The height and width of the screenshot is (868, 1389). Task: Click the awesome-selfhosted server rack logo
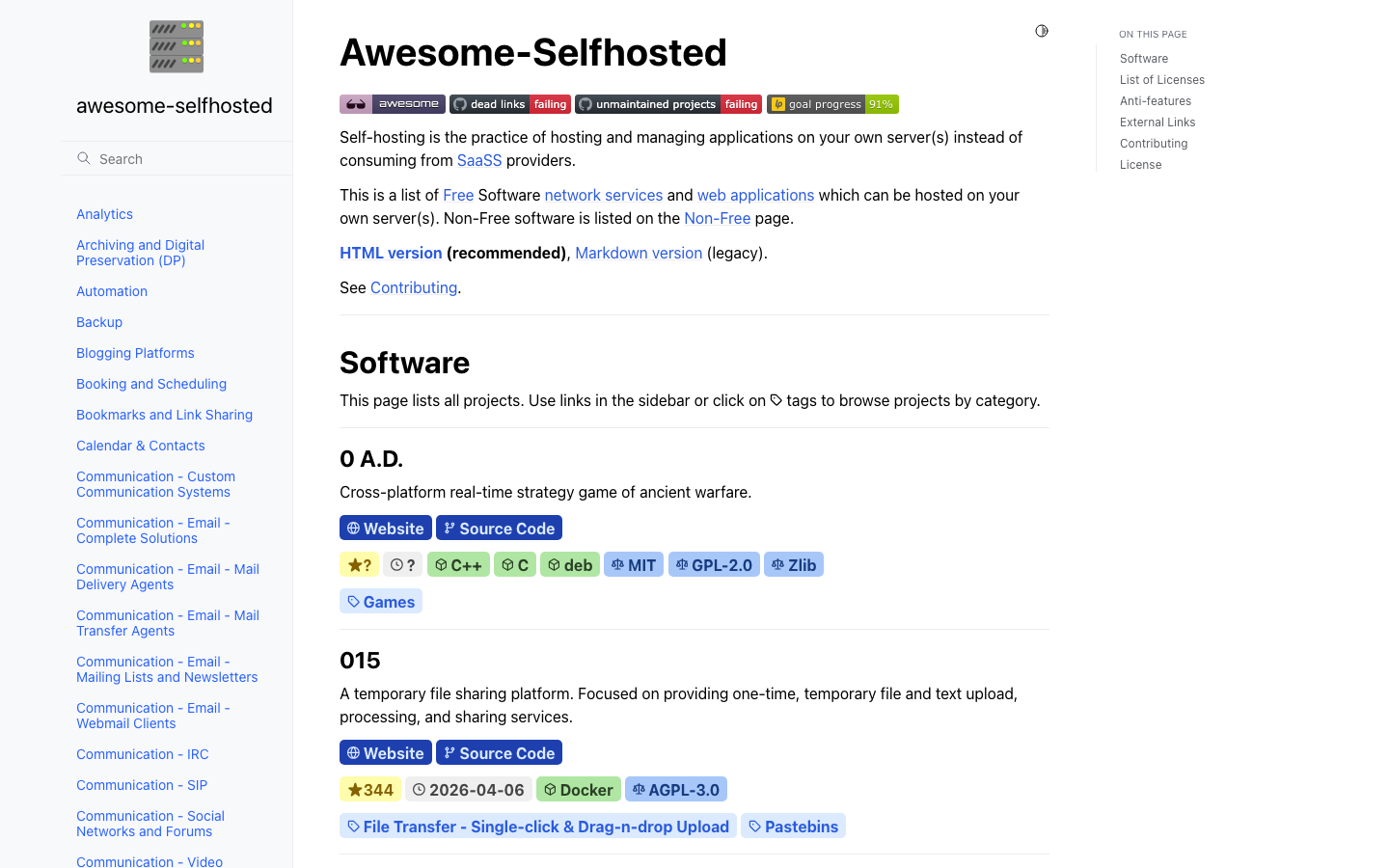pyautogui.click(x=176, y=45)
